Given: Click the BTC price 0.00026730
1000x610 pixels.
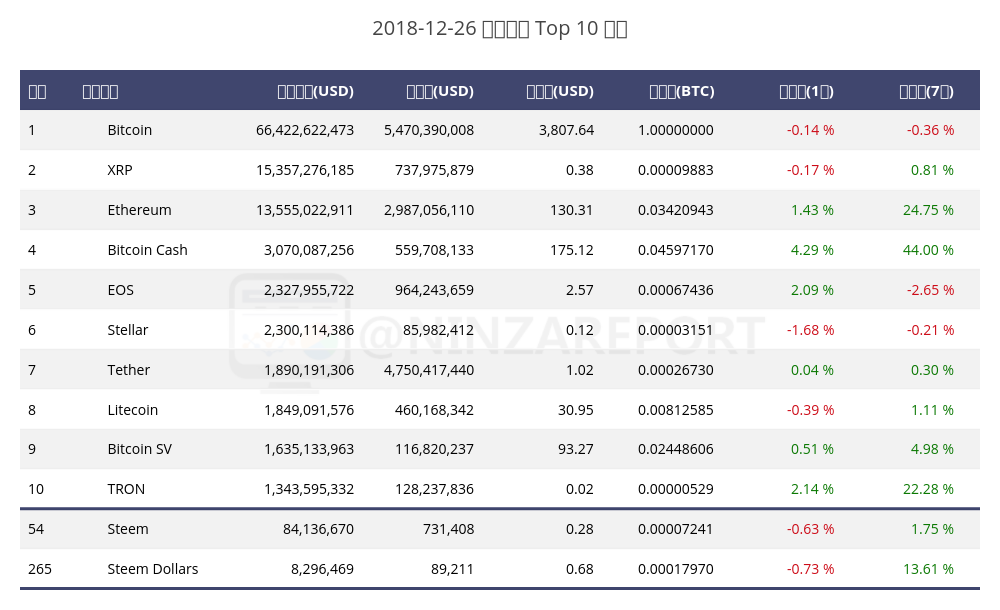Looking at the screenshot, I should coord(675,370).
